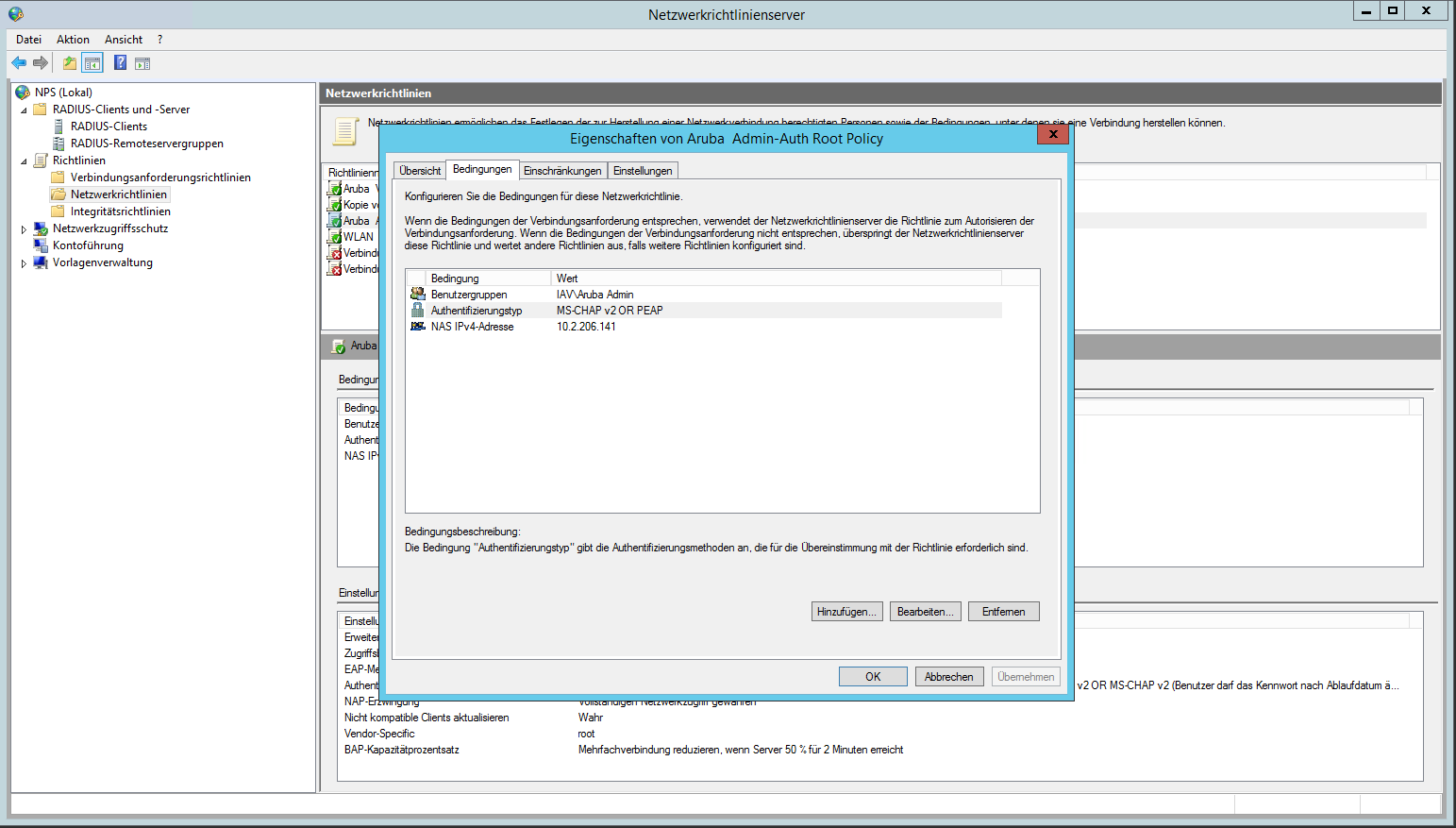Open the Ansicht menu
The width and height of the screenshot is (1456, 828).
pyautogui.click(x=124, y=40)
